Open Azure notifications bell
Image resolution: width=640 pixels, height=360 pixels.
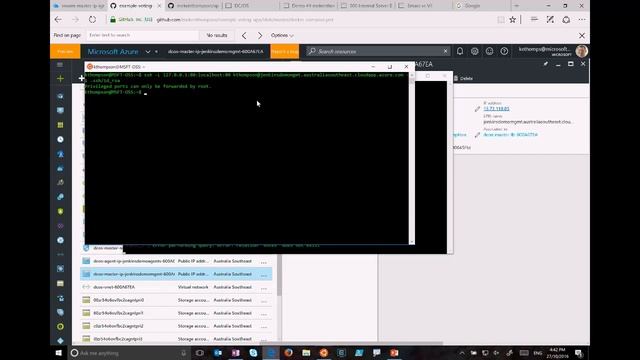460,51
